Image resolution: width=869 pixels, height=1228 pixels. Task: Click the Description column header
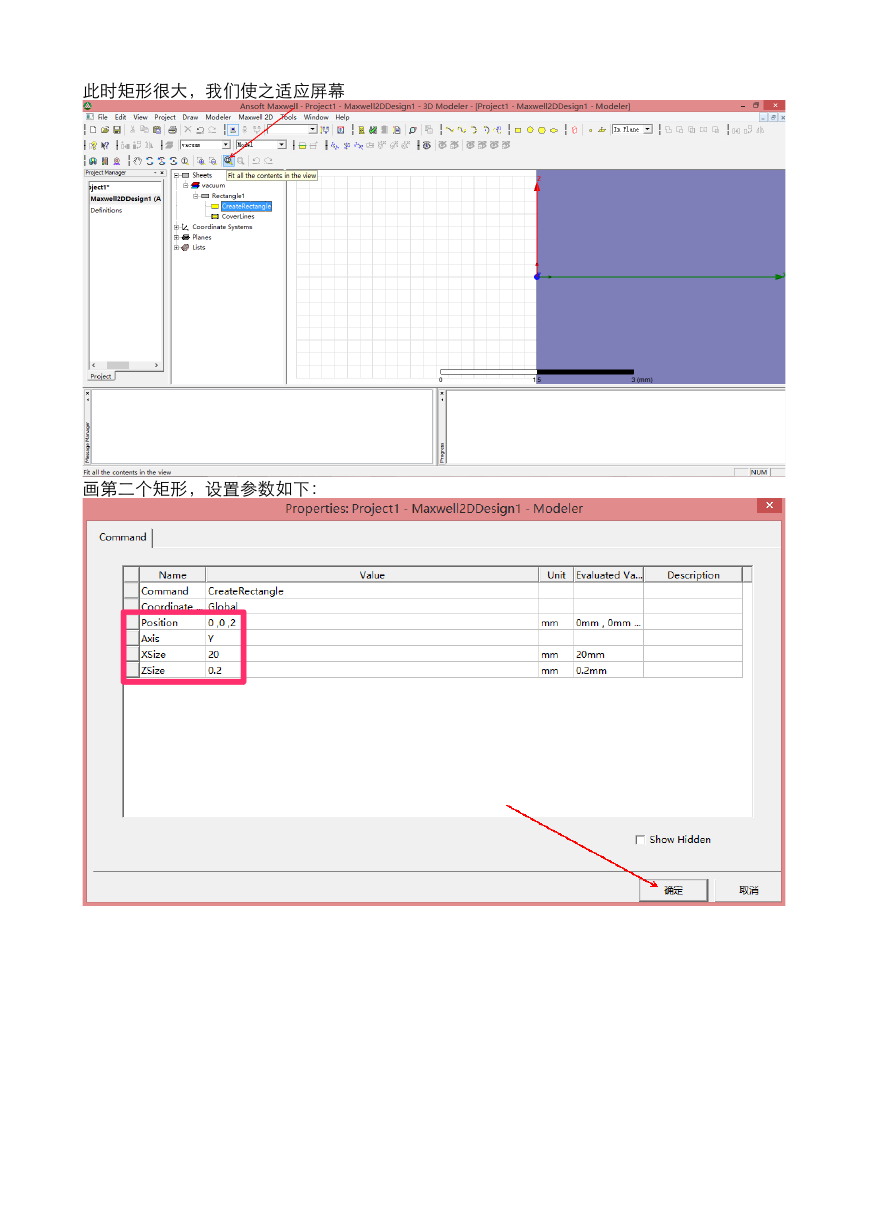tap(693, 575)
